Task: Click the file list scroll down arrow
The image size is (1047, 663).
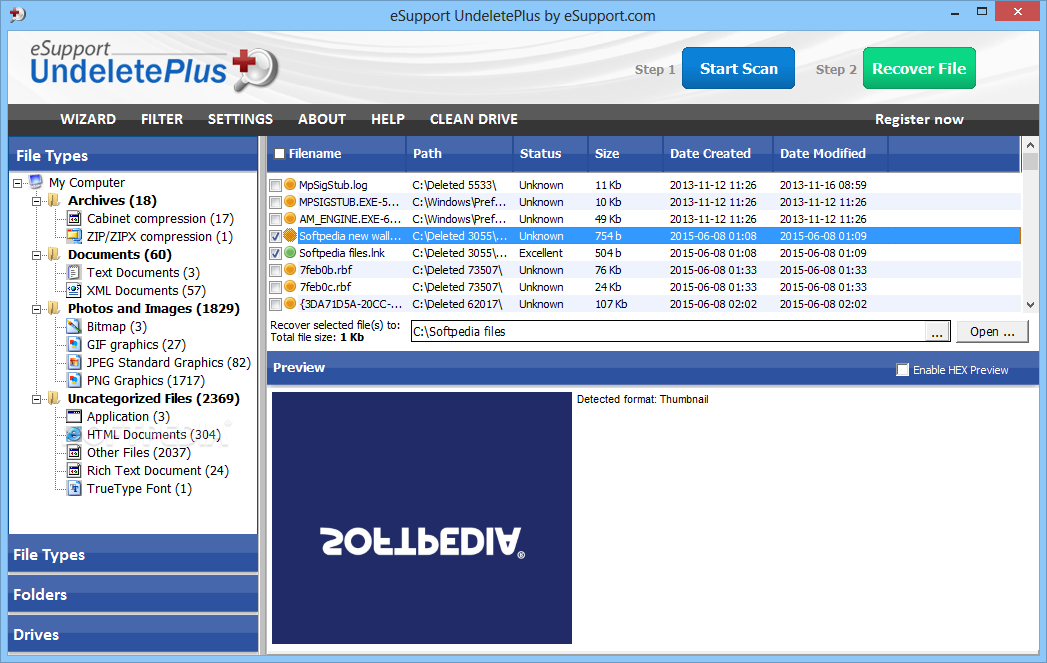Action: click(1030, 304)
